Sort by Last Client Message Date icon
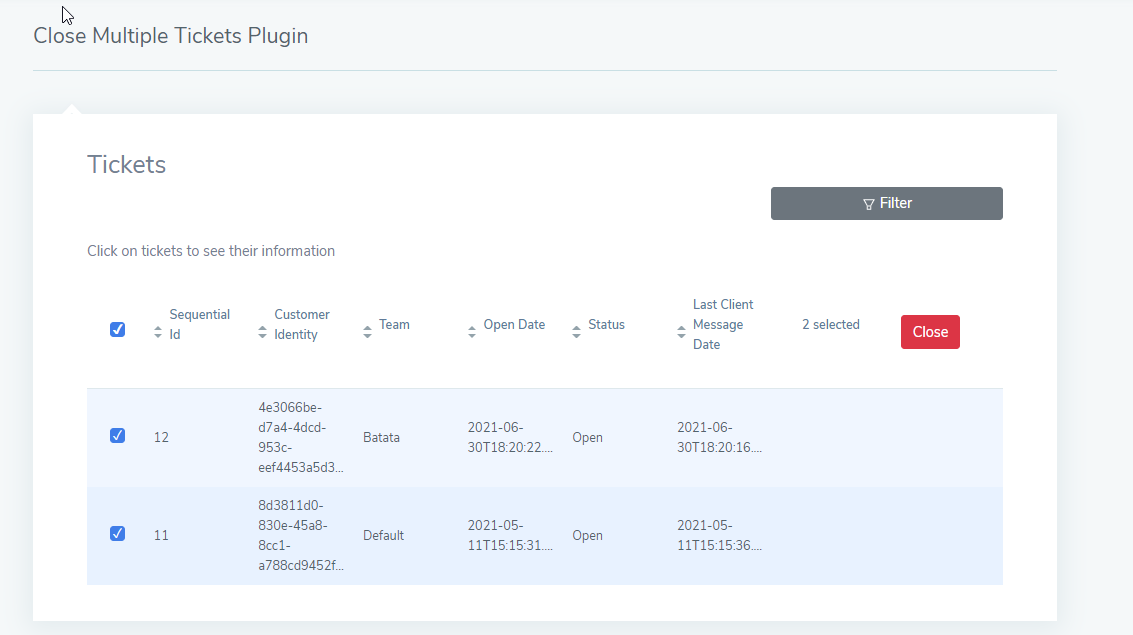This screenshot has width=1133, height=635. tap(681, 332)
